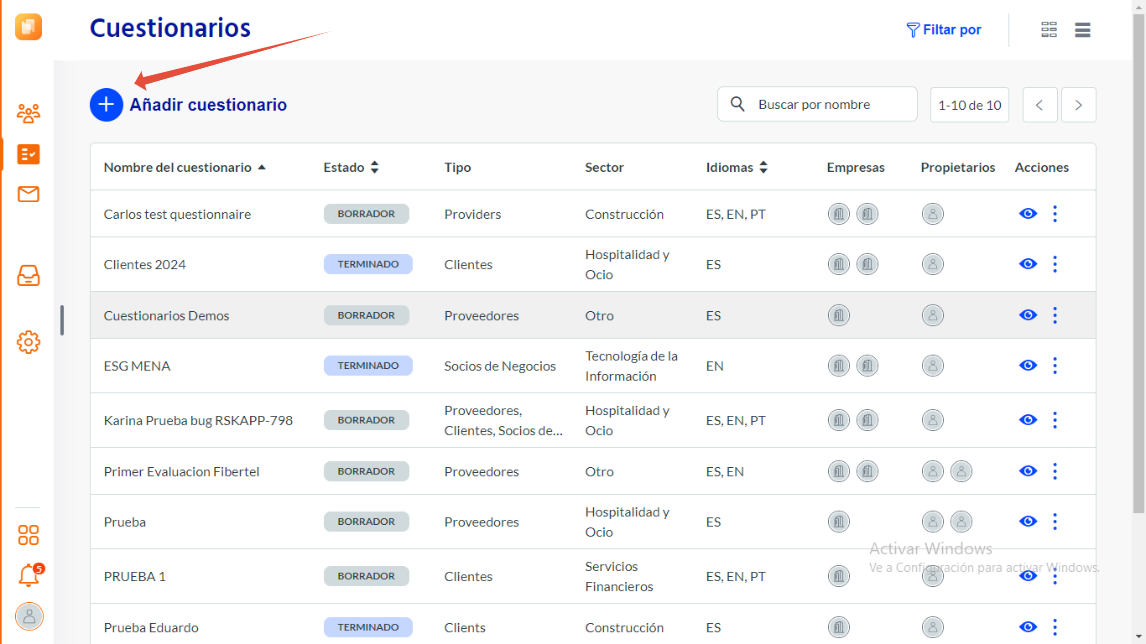
Task: View Primer Evaluacion Fibertel eye icon
Action: (1028, 471)
